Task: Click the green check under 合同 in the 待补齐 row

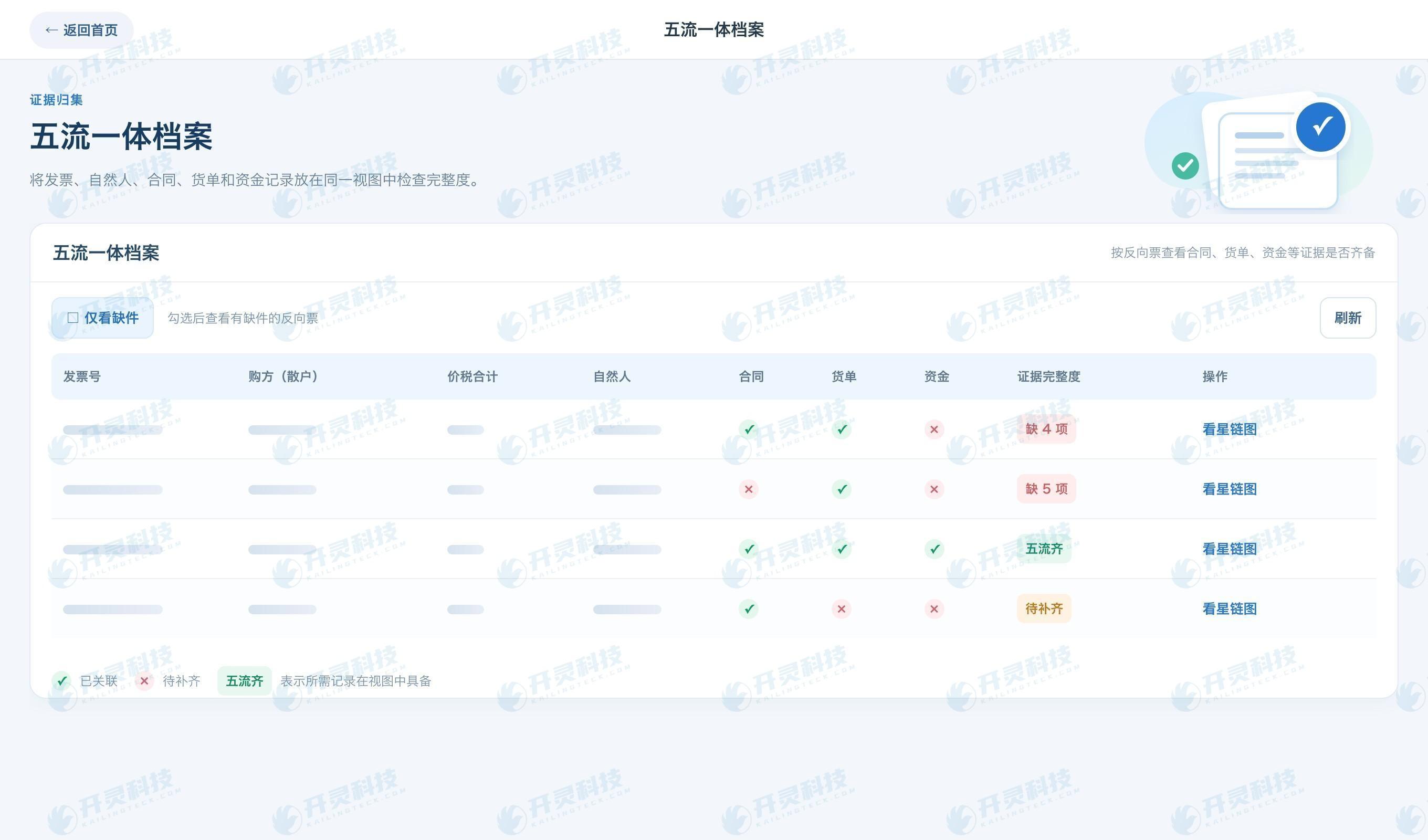Action: tap(749, 610)
